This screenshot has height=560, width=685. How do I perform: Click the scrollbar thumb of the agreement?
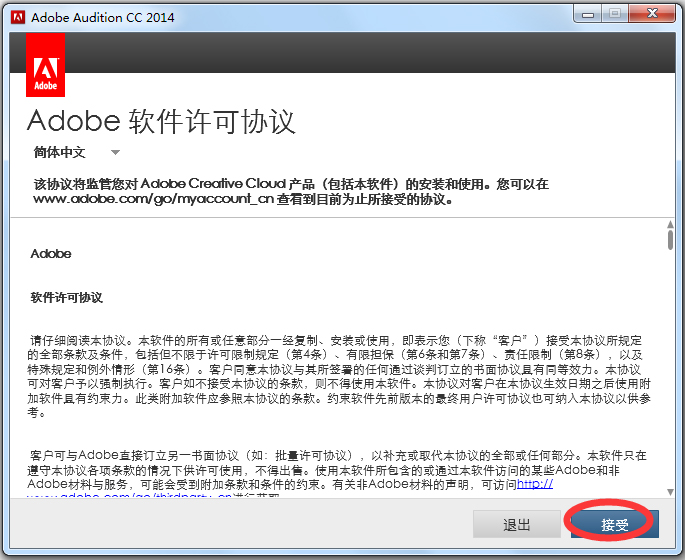tap(670, 240)
